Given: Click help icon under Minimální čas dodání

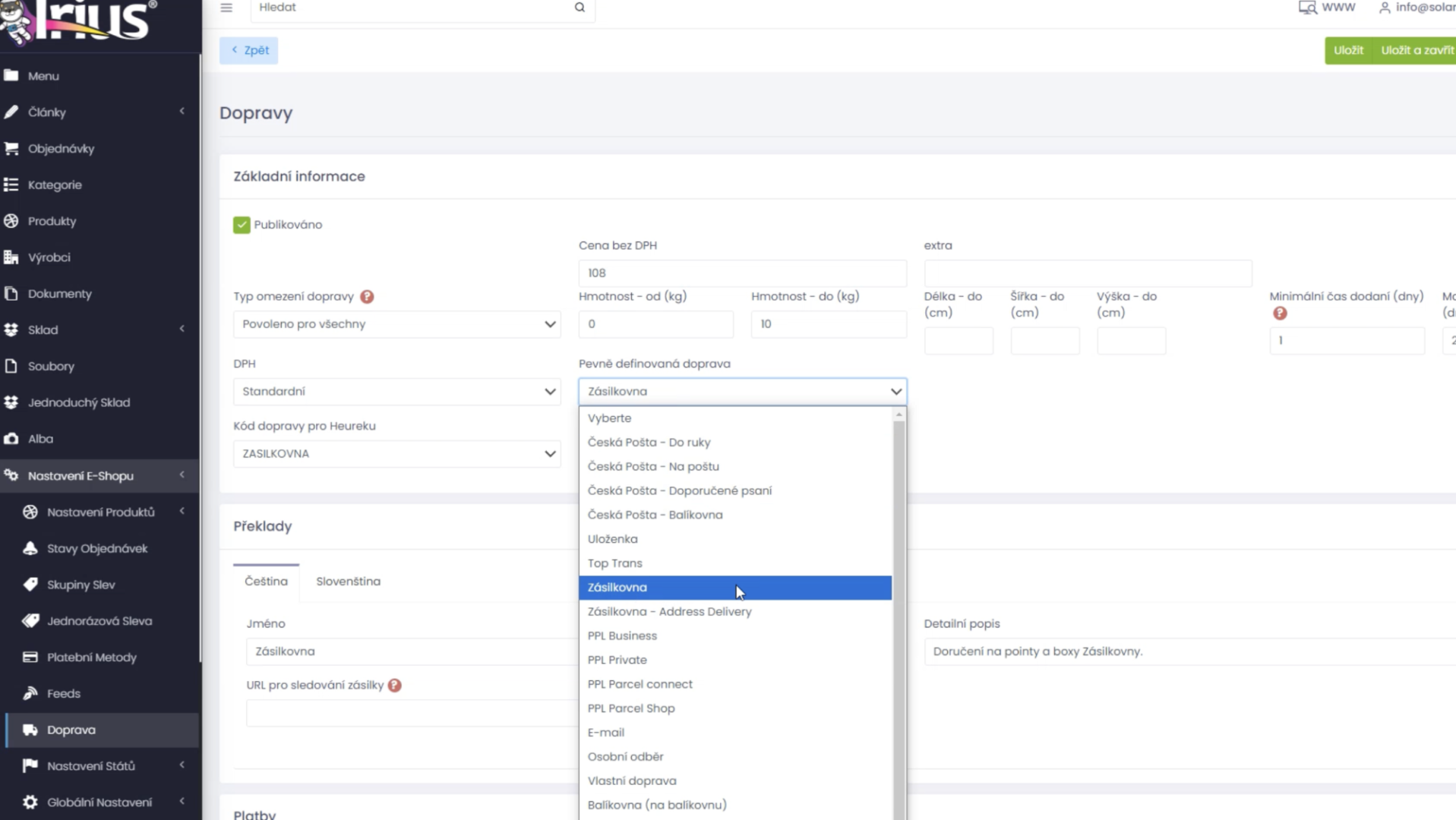Looking at the screenshot, I should pos(1280,313).
